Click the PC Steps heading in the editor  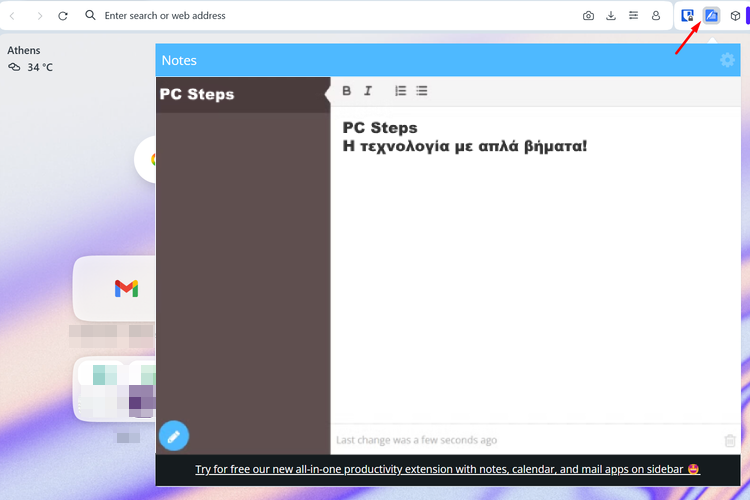380,128
